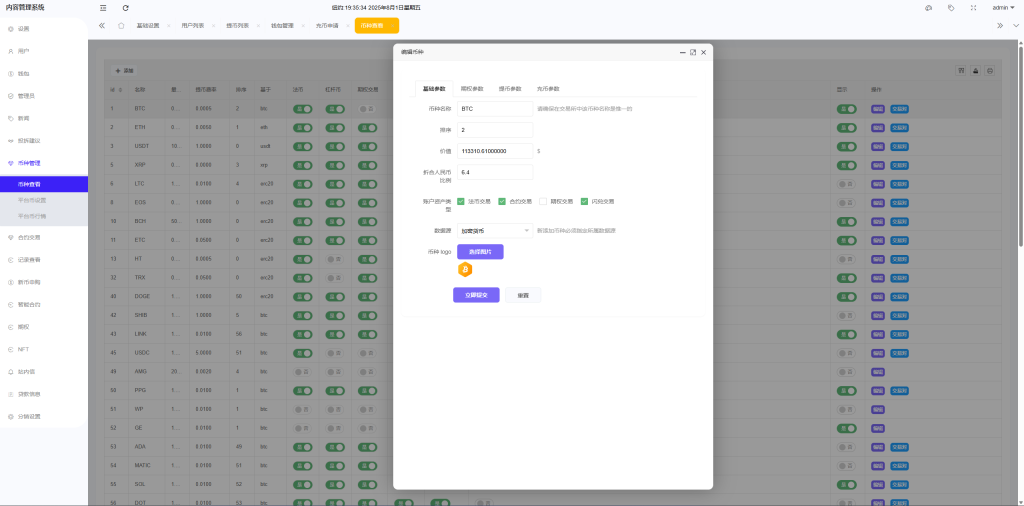
Task: Go to the home tab icon
Action: [121, 25]
